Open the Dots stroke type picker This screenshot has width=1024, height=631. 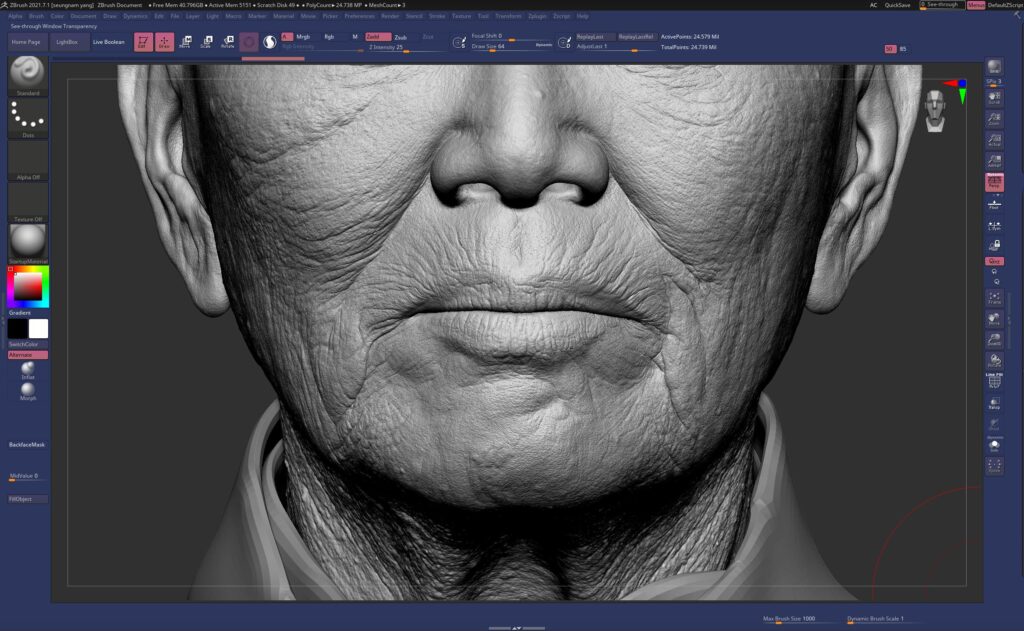click(28, 118)
